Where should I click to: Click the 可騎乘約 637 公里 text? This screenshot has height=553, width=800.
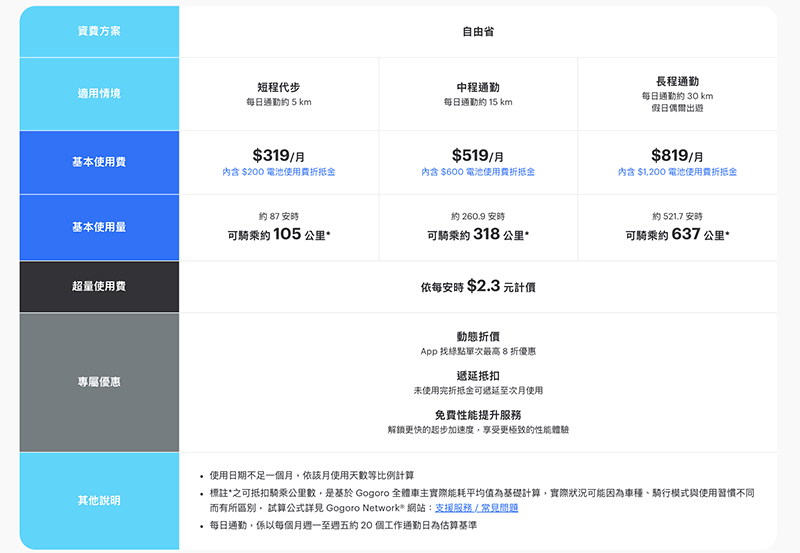tap(677, 236)
